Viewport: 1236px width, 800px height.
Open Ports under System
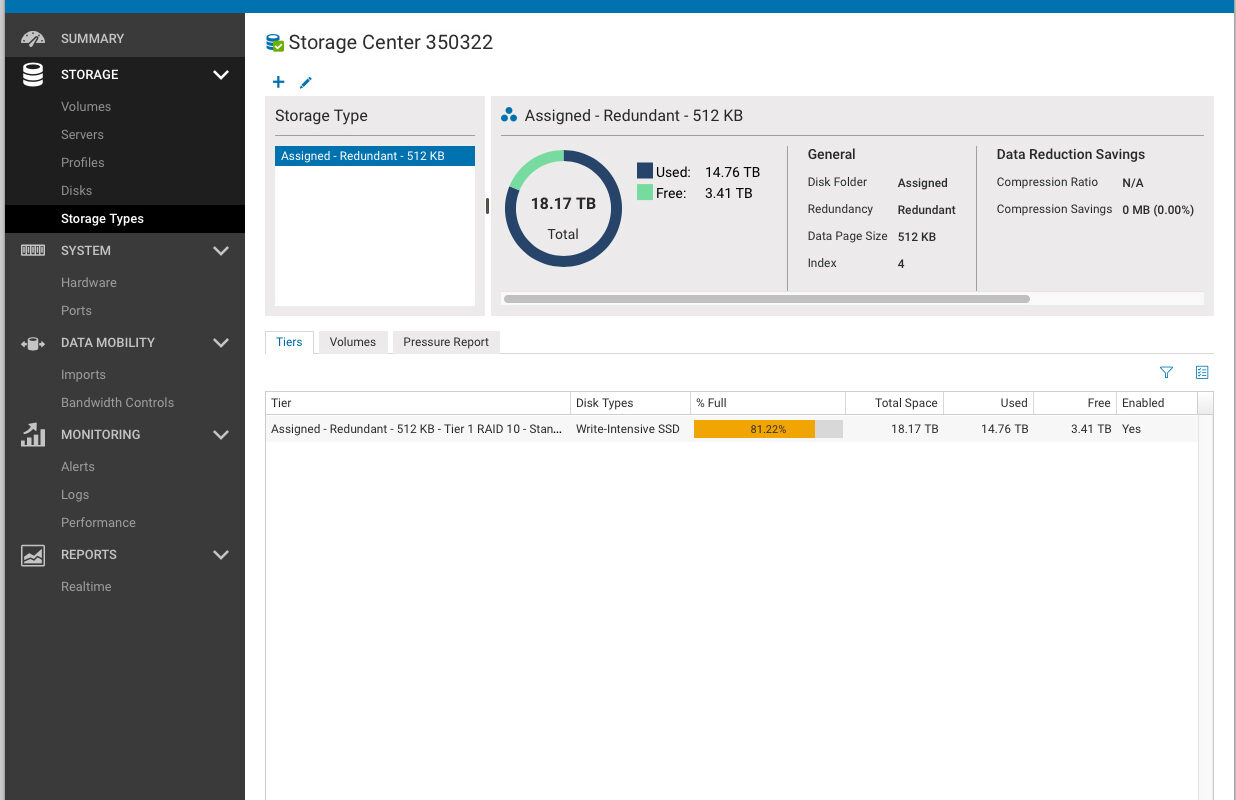point(76,311)
